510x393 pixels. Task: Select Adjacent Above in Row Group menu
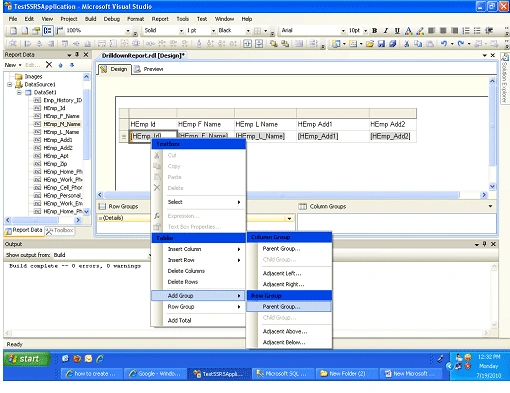pos(289,331)
